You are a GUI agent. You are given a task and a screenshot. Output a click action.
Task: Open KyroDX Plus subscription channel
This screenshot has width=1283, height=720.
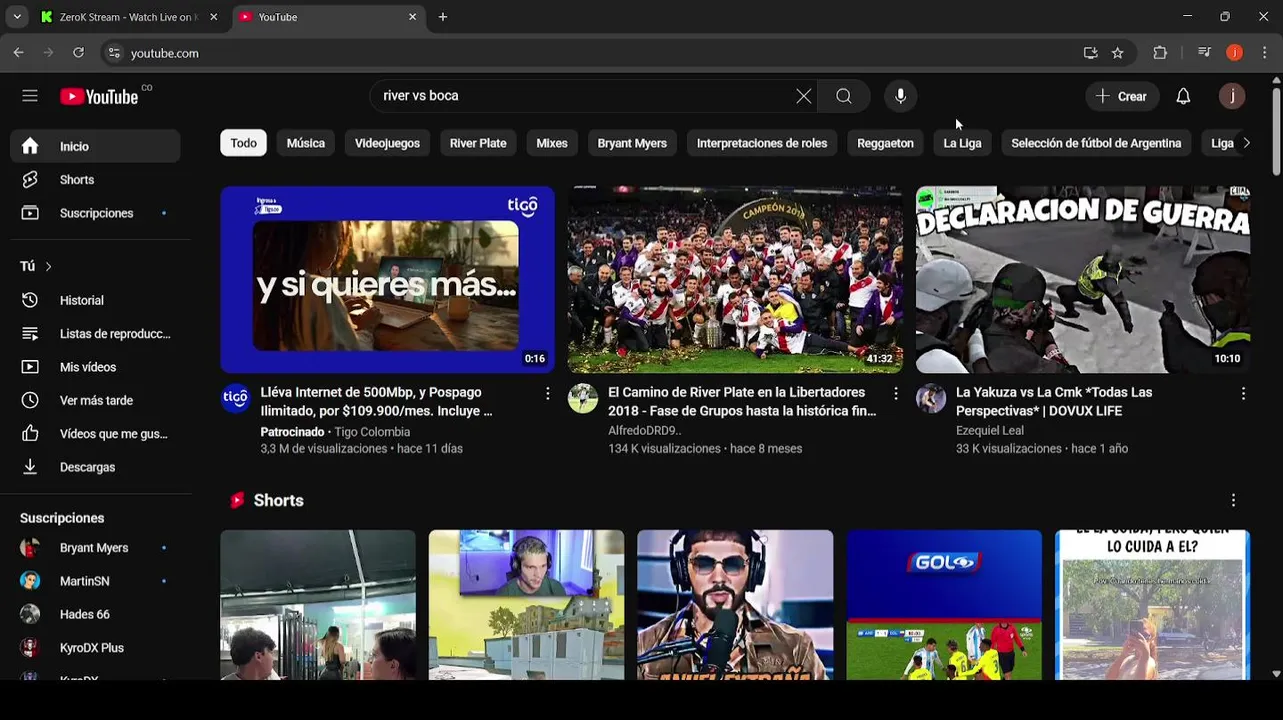point(95,648)
